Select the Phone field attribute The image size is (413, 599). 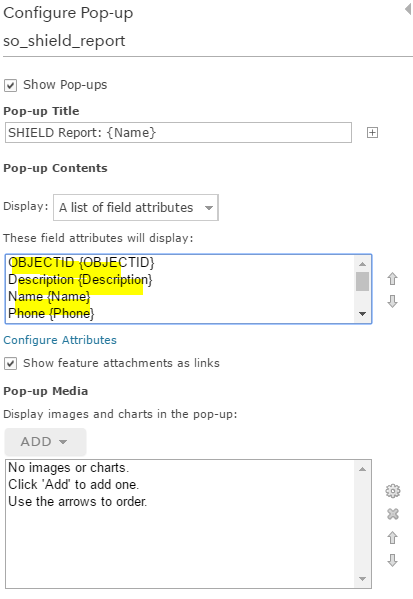[x=51, y=313]
